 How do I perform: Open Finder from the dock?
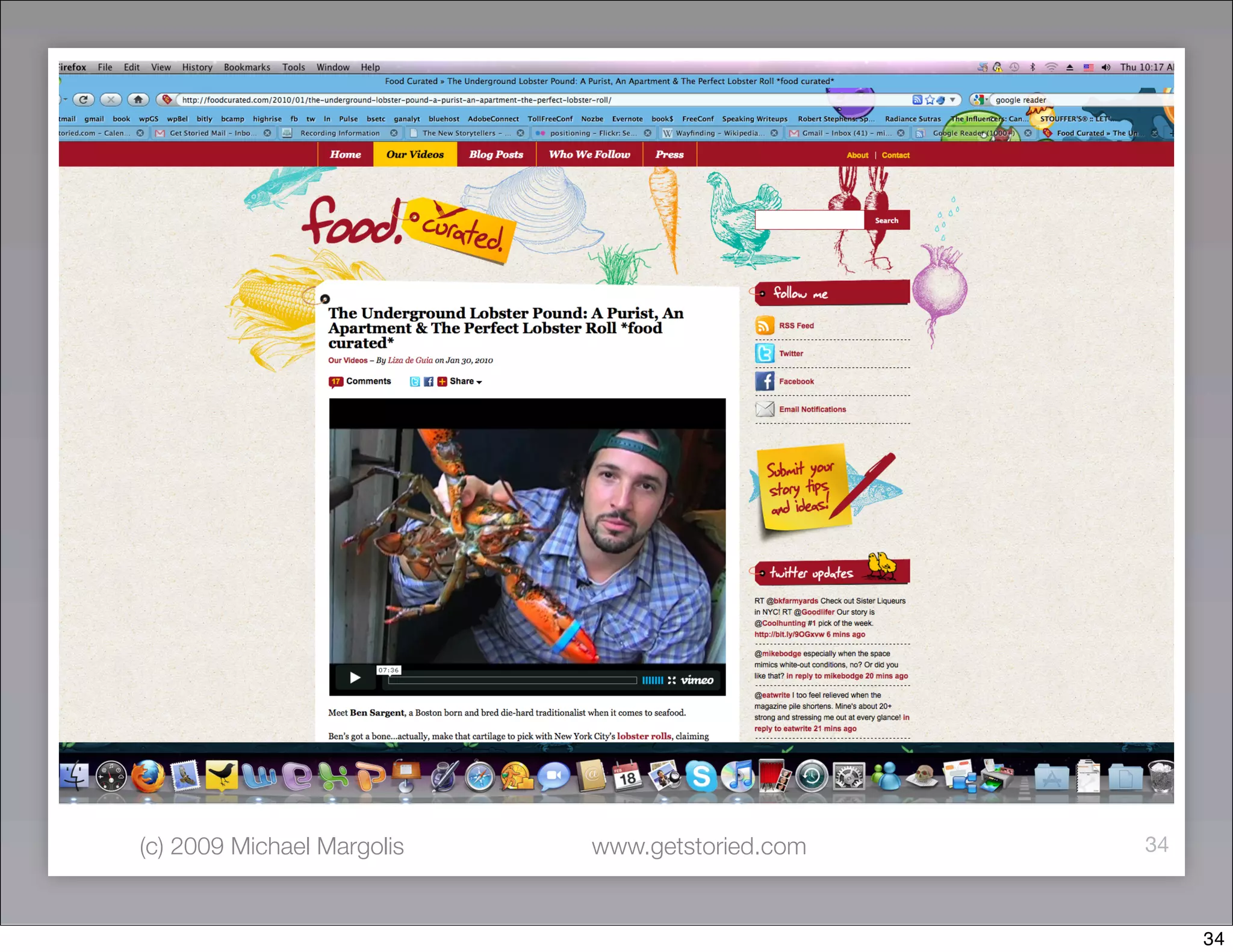coord(74,776)
